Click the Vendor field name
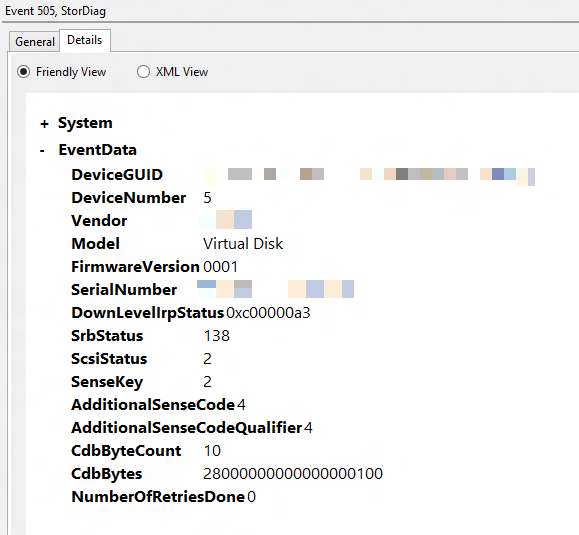Viewport: 579px width, 535px height. click(99, 221)
